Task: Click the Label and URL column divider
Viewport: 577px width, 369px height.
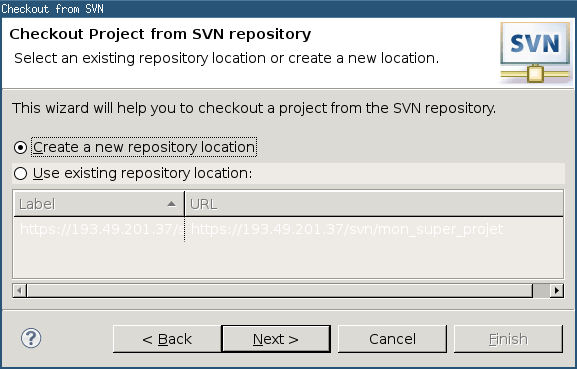Action: coord(184,204)
